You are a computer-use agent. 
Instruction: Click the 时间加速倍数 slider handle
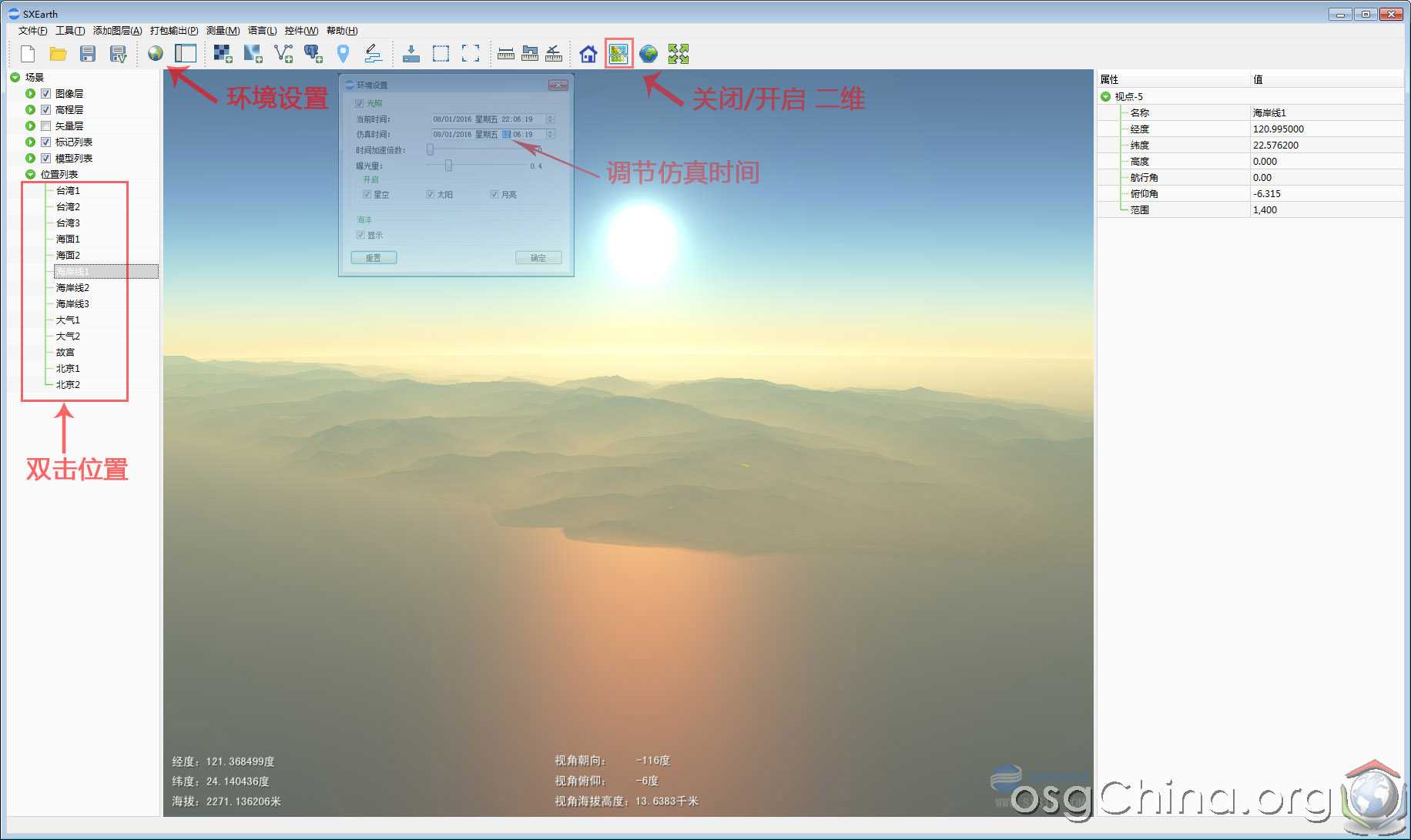click(430, 149)
